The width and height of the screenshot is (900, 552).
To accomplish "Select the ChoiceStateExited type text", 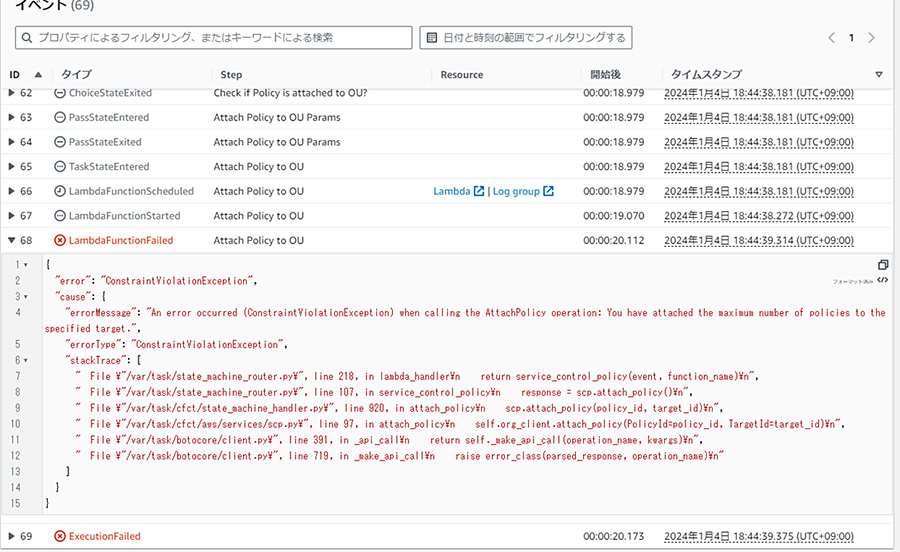I will 110,93.
